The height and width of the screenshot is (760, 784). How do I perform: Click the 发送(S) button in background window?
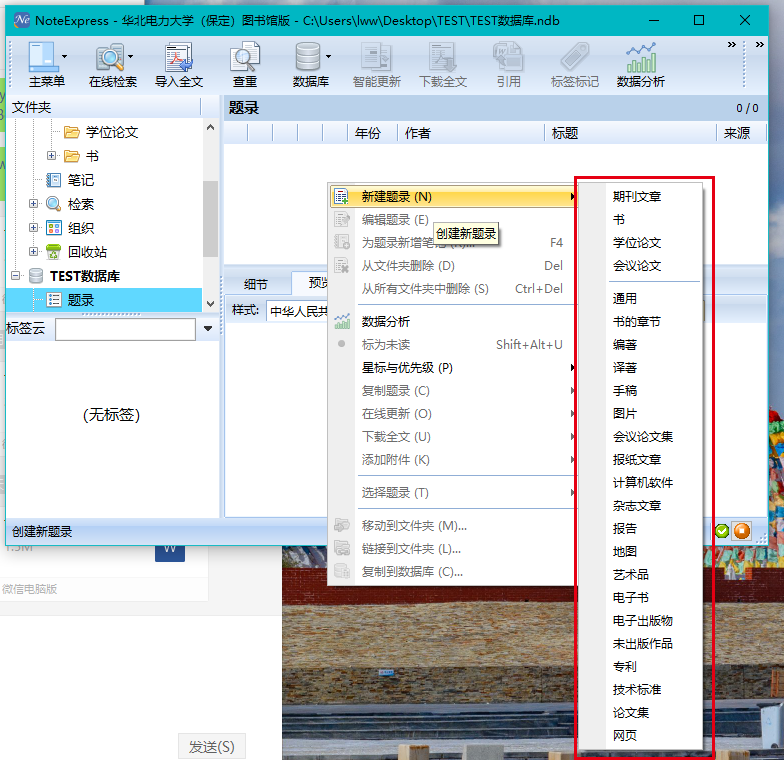click(212, 747)
